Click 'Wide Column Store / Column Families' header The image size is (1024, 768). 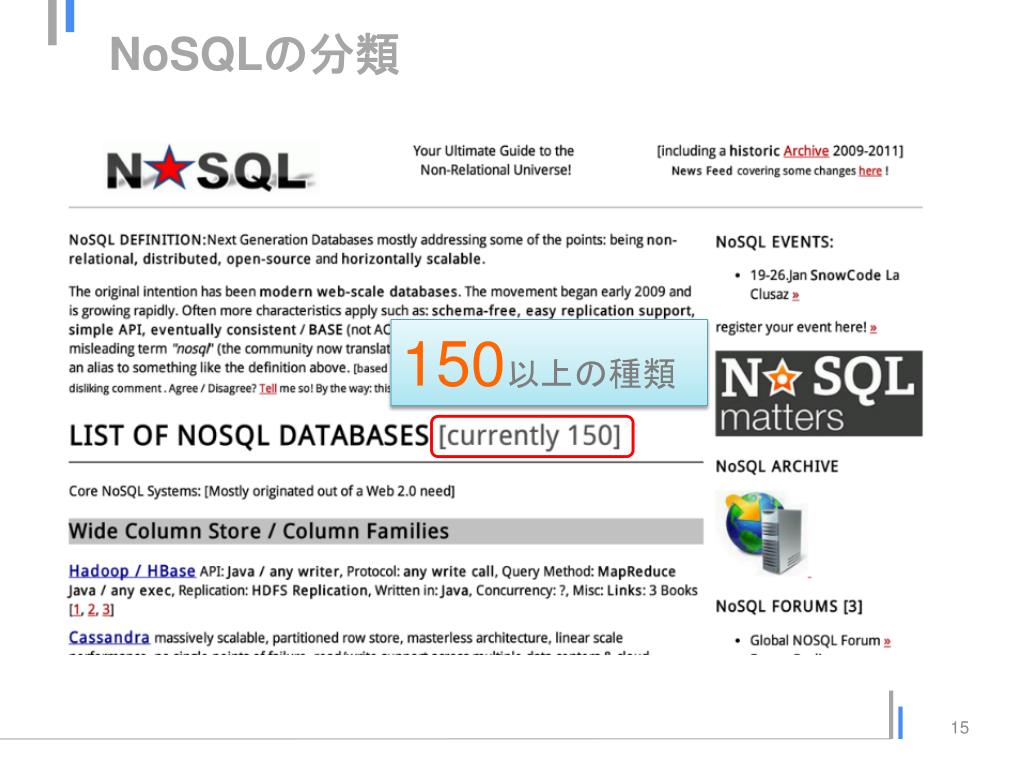[x=385, y=531]
